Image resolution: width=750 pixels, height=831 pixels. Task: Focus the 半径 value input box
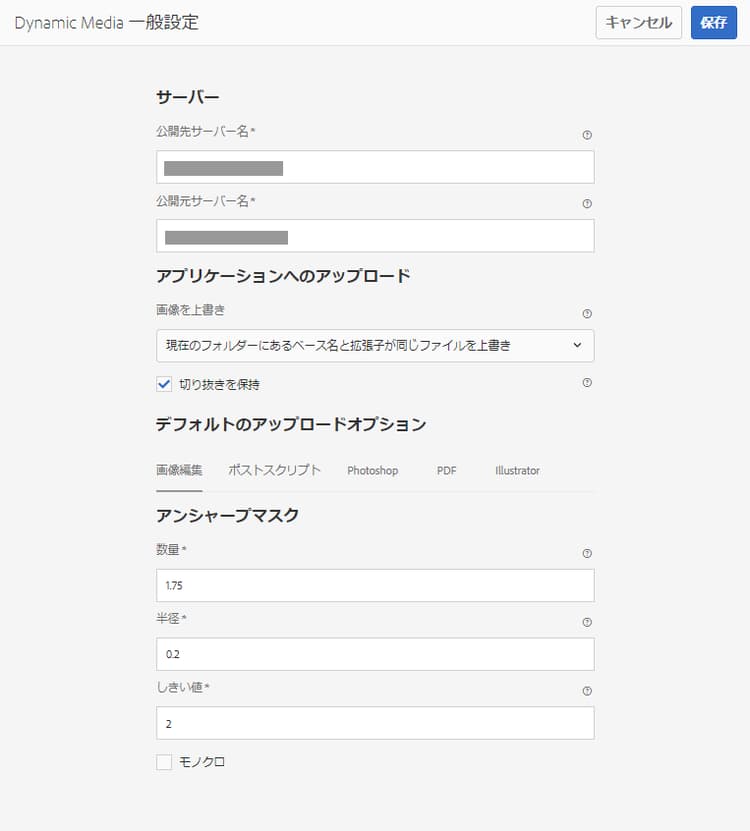[374, 654]
